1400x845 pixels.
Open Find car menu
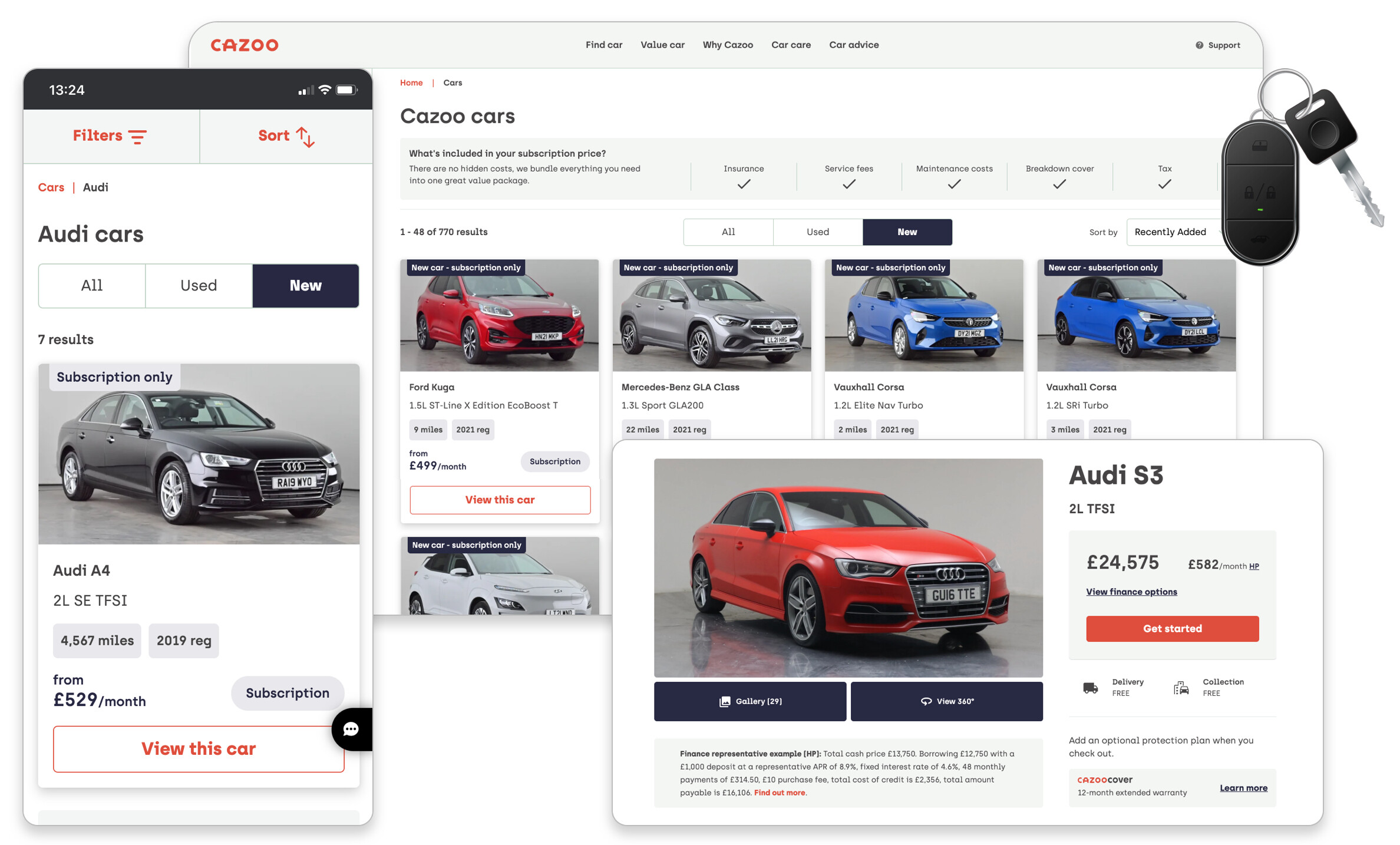coord(604,45)
